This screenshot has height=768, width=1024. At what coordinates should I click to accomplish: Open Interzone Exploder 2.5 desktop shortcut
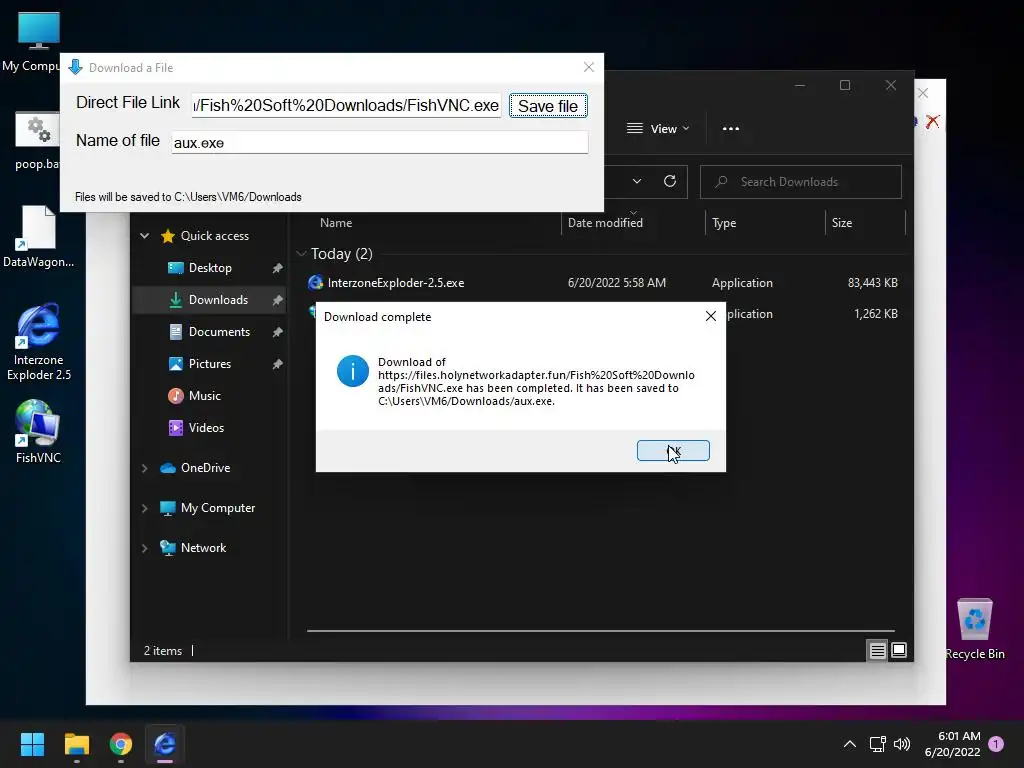(39, 342)
